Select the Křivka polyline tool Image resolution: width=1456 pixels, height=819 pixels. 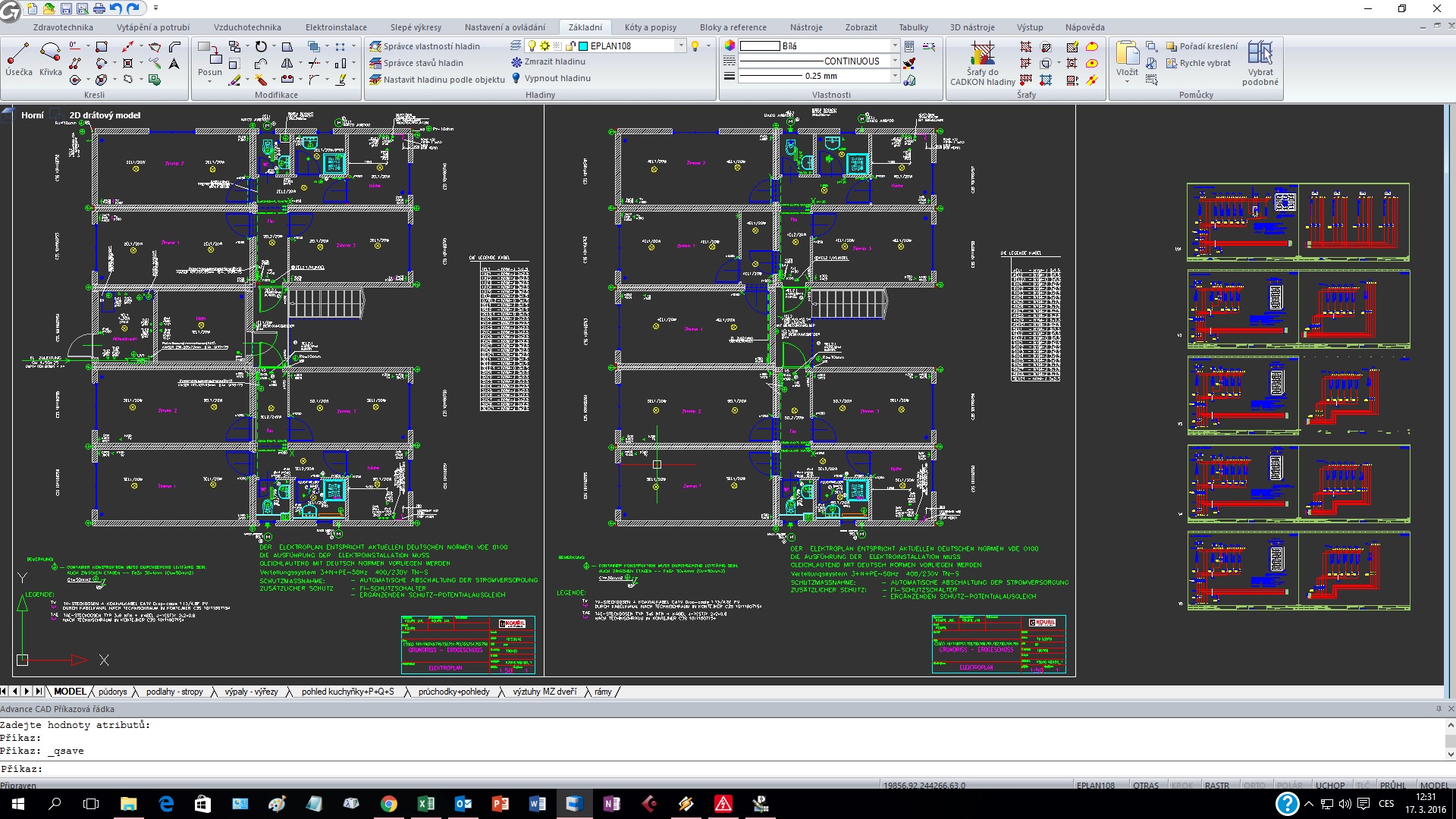click(x=51, y=59)
